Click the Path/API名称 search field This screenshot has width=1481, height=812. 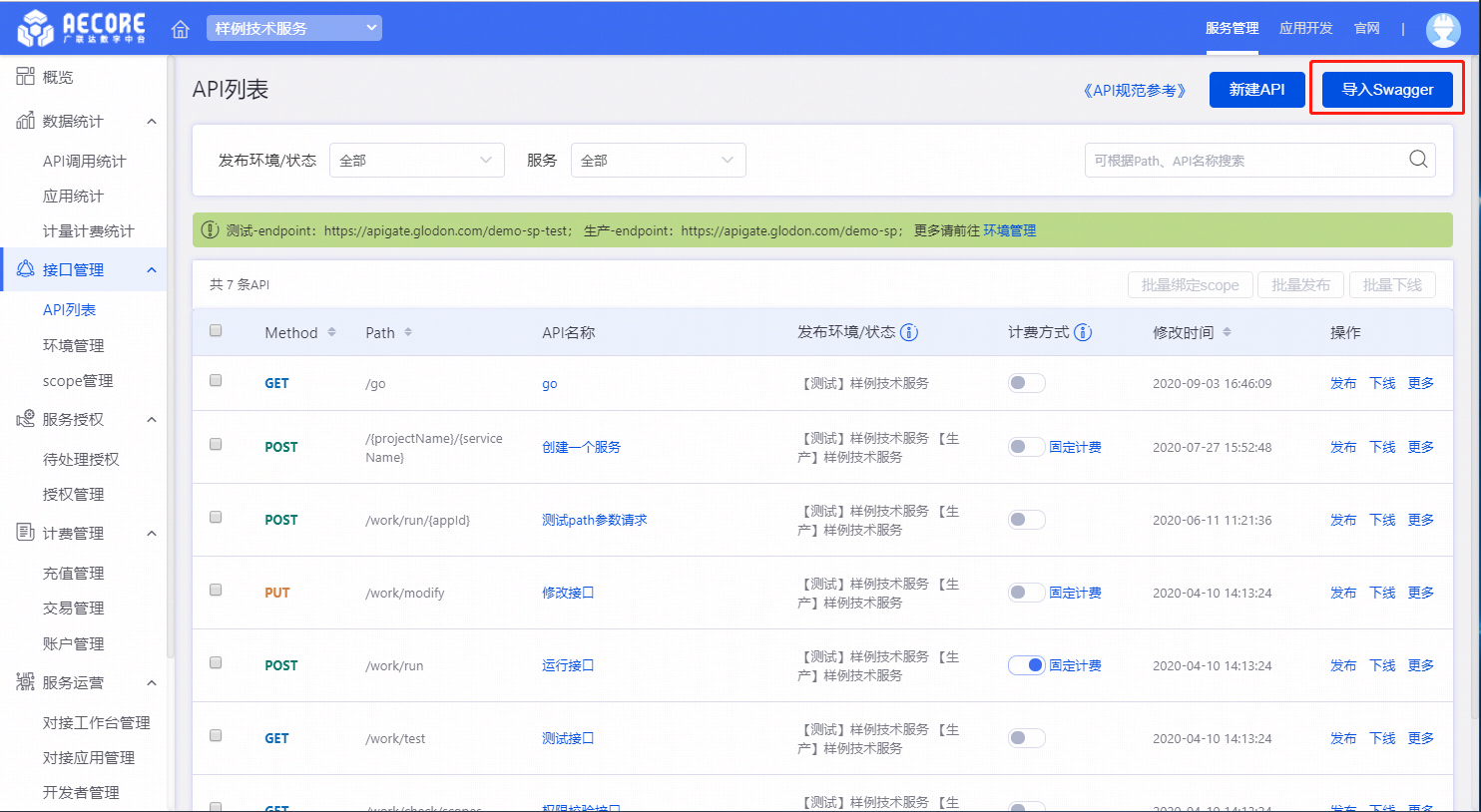pos(1242,161)
